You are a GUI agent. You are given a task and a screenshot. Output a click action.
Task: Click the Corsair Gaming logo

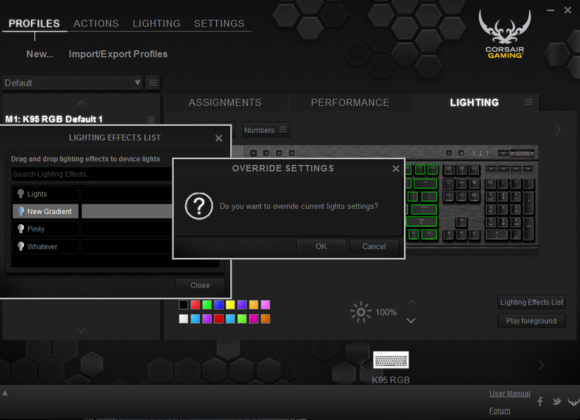[x=505, y=34]
